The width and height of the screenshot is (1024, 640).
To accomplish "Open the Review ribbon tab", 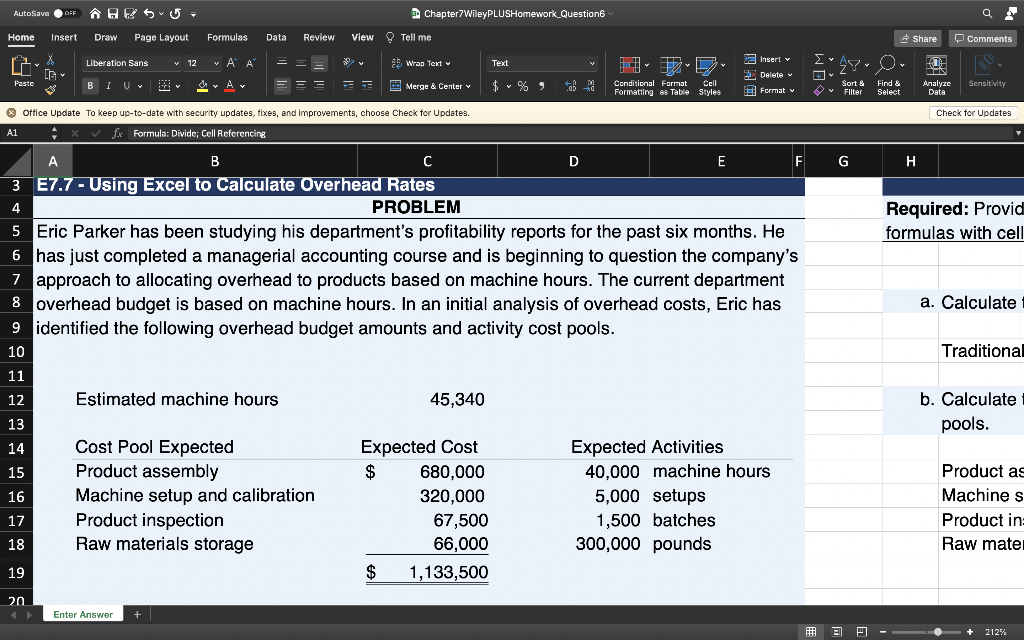I will (319, 36).
